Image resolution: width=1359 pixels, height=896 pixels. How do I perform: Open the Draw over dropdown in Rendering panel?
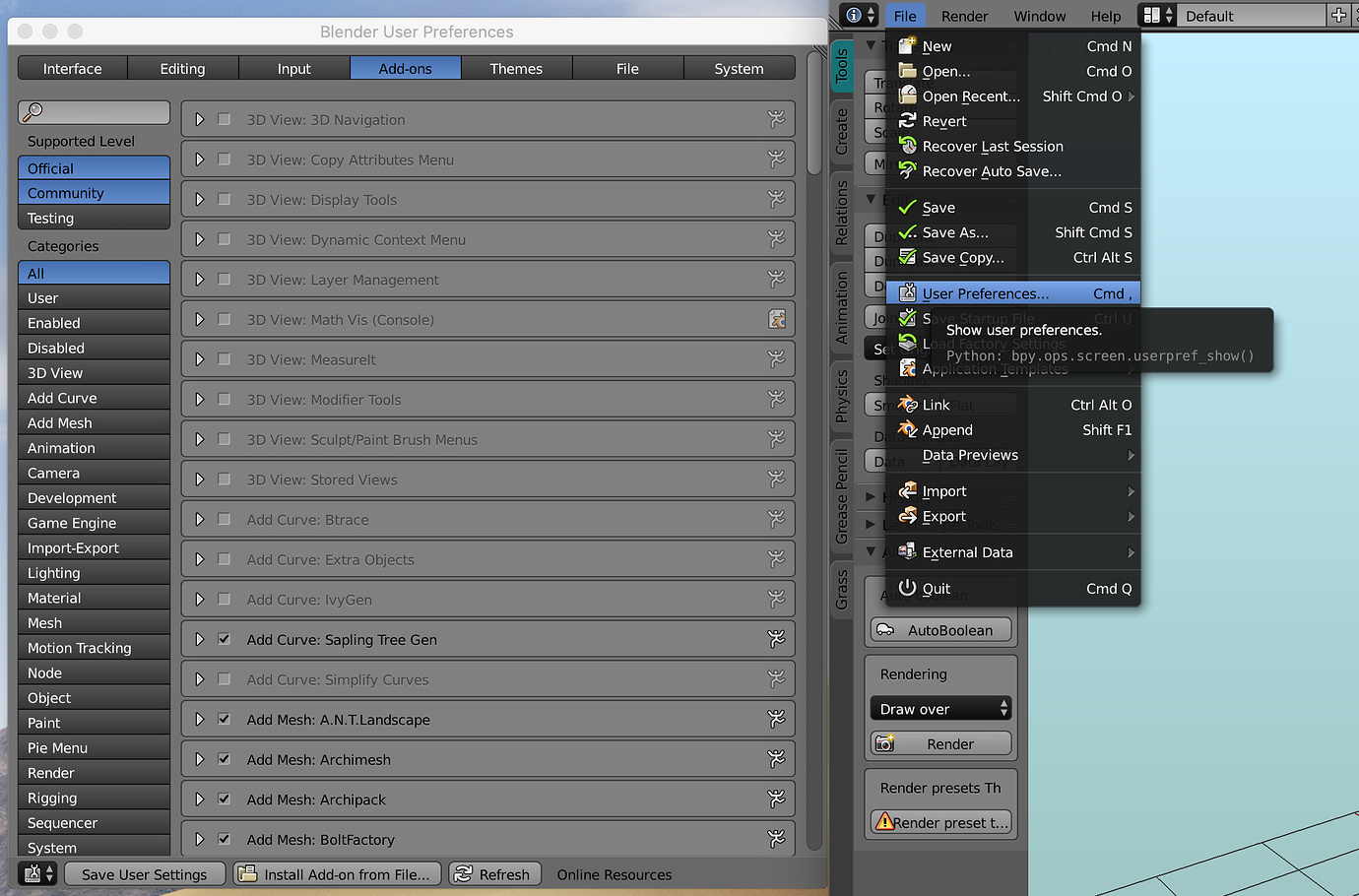pos(939,708)
